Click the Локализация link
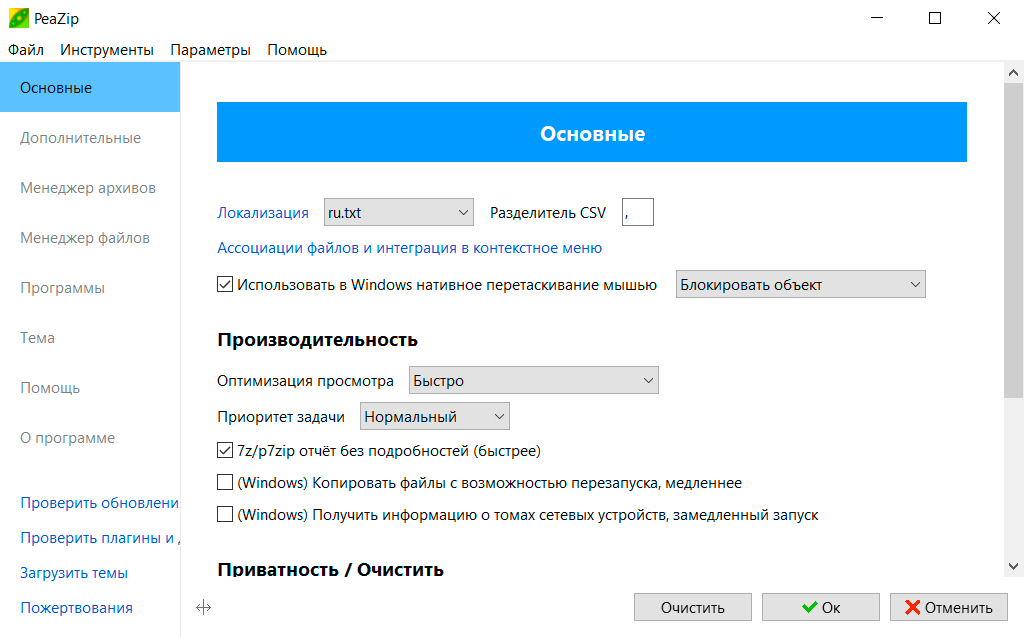The image size is (1024, 637). click(263, 212)
